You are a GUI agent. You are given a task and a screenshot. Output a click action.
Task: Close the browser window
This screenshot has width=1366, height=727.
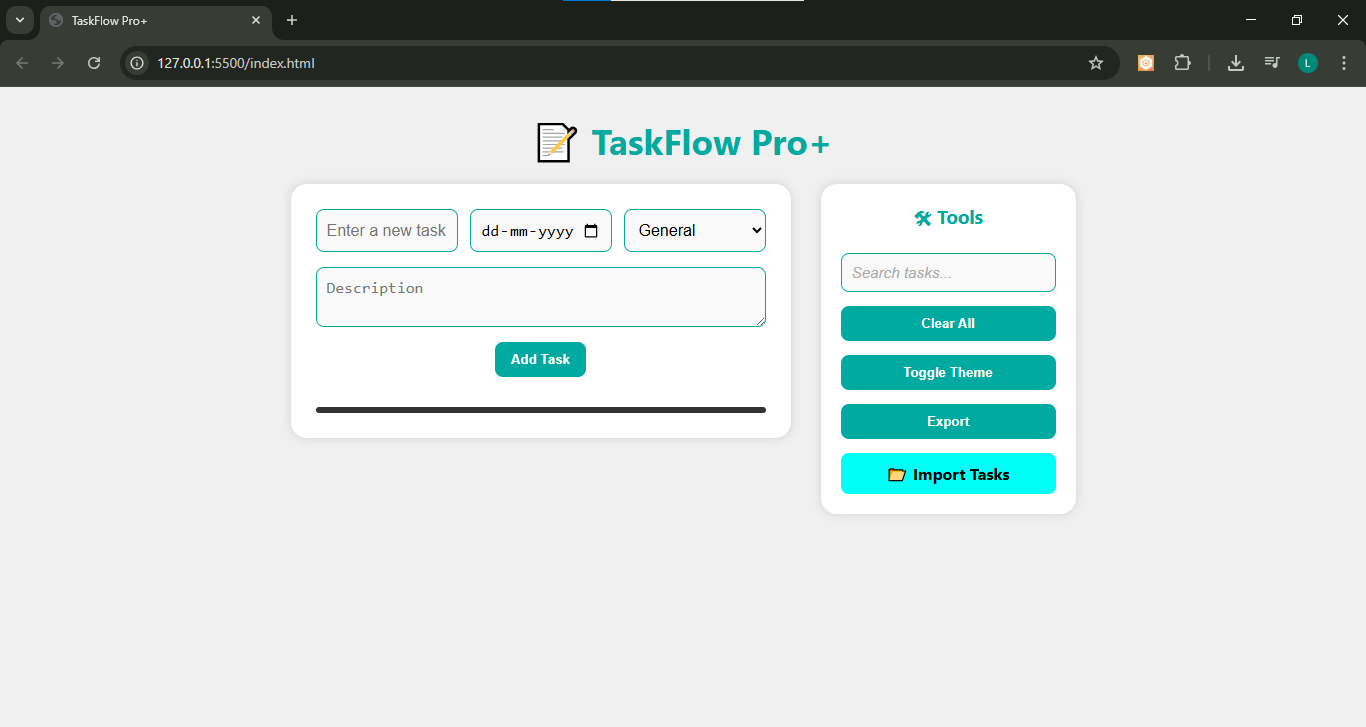(1343, 20)
